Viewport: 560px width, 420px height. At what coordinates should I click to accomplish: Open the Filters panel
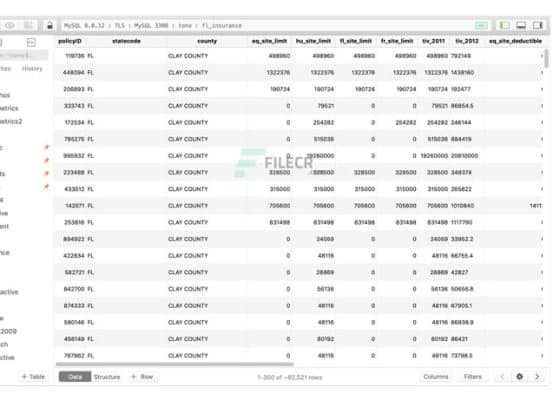tap(472, 377)
